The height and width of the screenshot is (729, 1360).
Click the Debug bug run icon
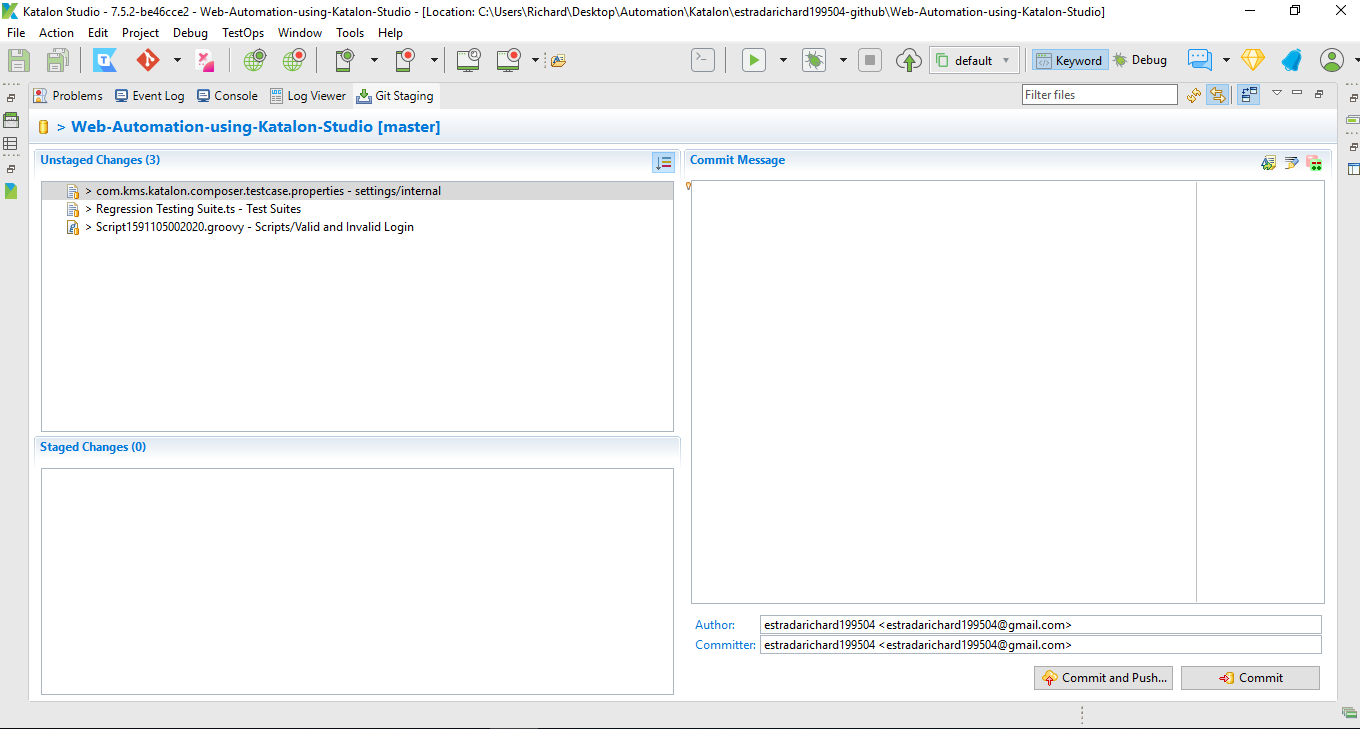(814, 60)
